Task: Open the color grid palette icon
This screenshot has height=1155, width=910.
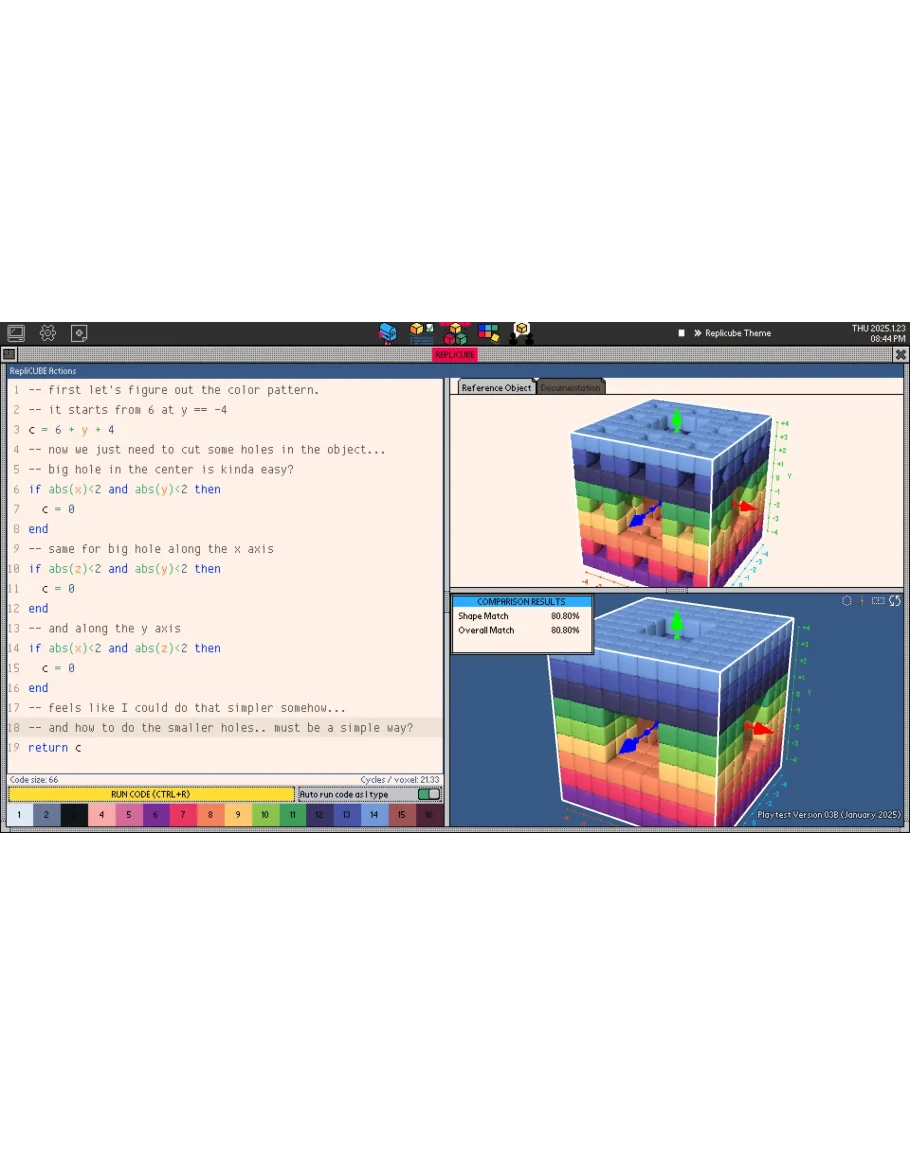Action: 488,333
